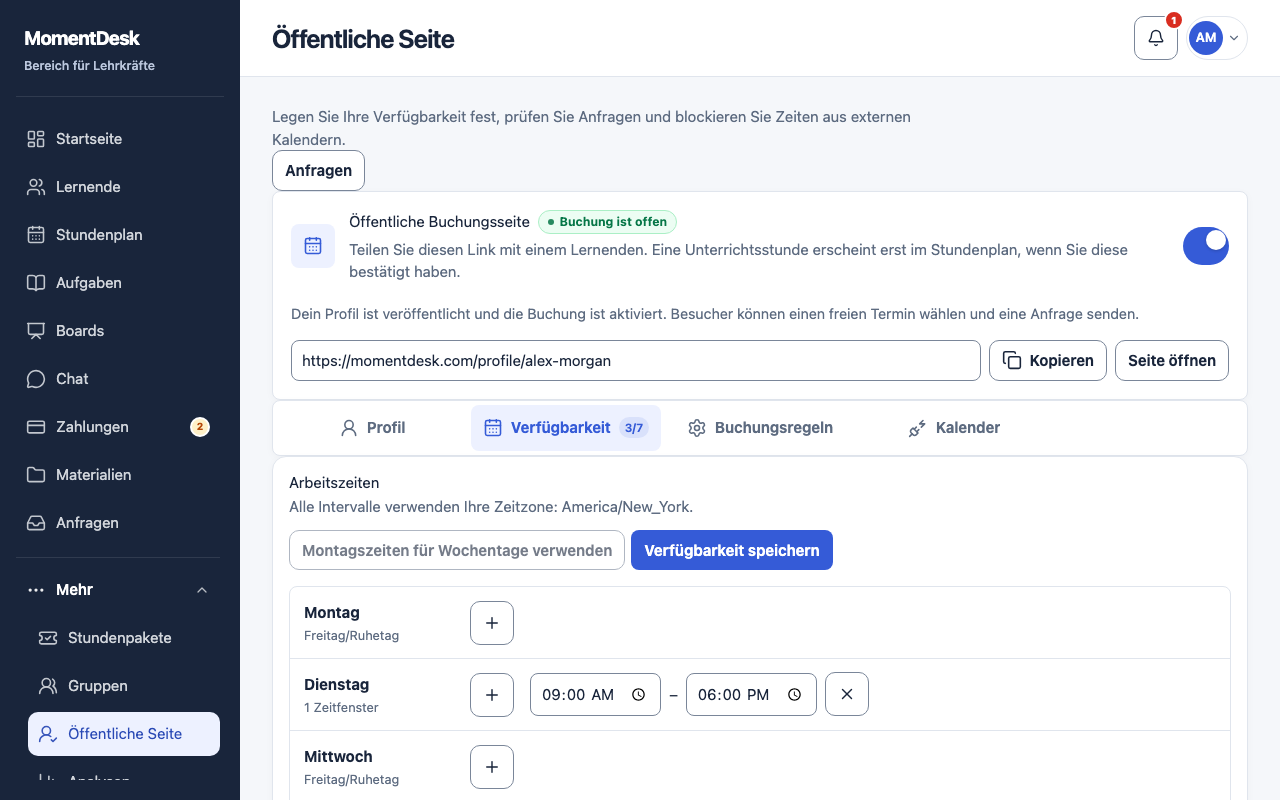
Task: Click the Aufgaben book icon
Action: 36,283
